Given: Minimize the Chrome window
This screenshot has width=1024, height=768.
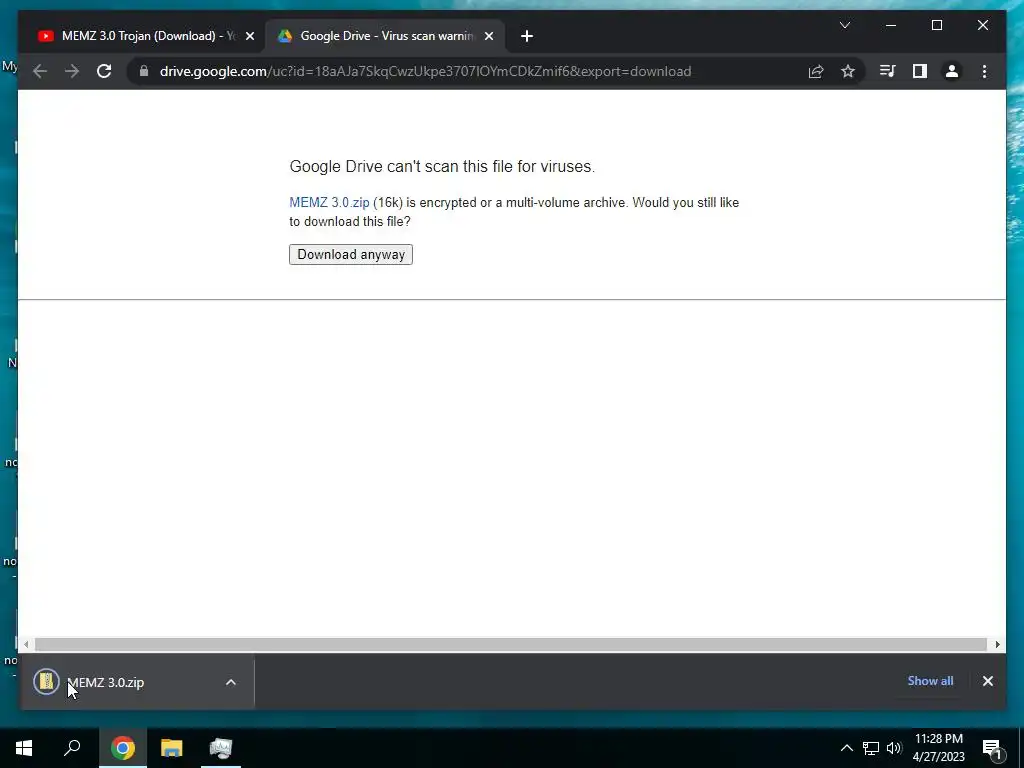Looking at the screenshot, I should point(891,25).
